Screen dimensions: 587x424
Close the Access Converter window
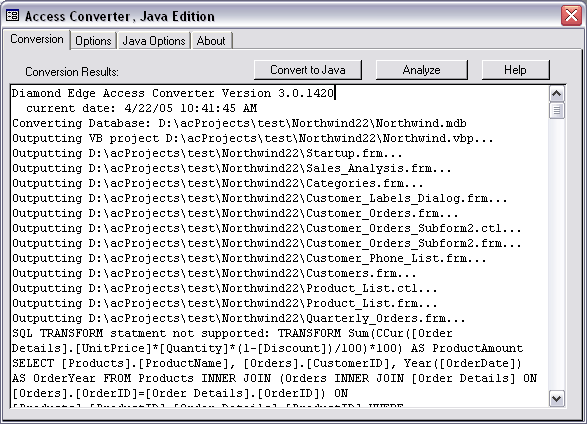point(571,15)
